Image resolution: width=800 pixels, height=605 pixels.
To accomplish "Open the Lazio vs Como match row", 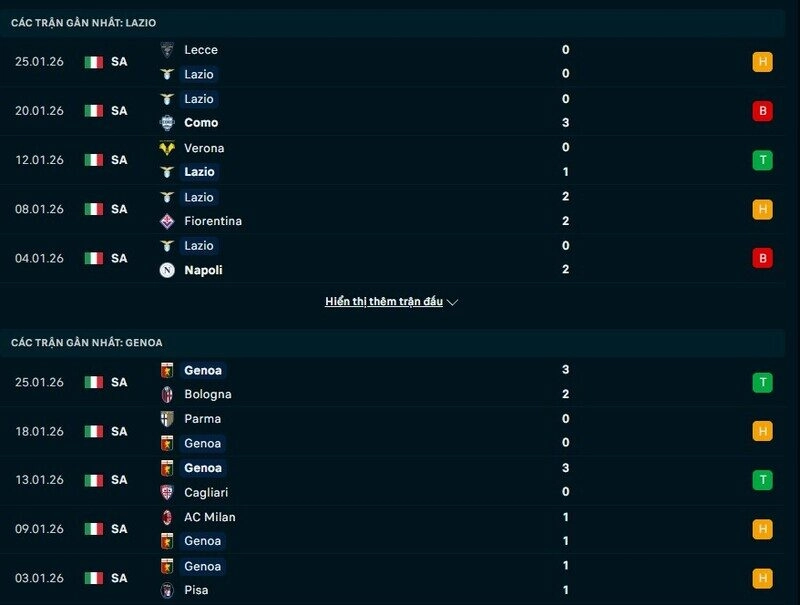I will tap(400, 111).
